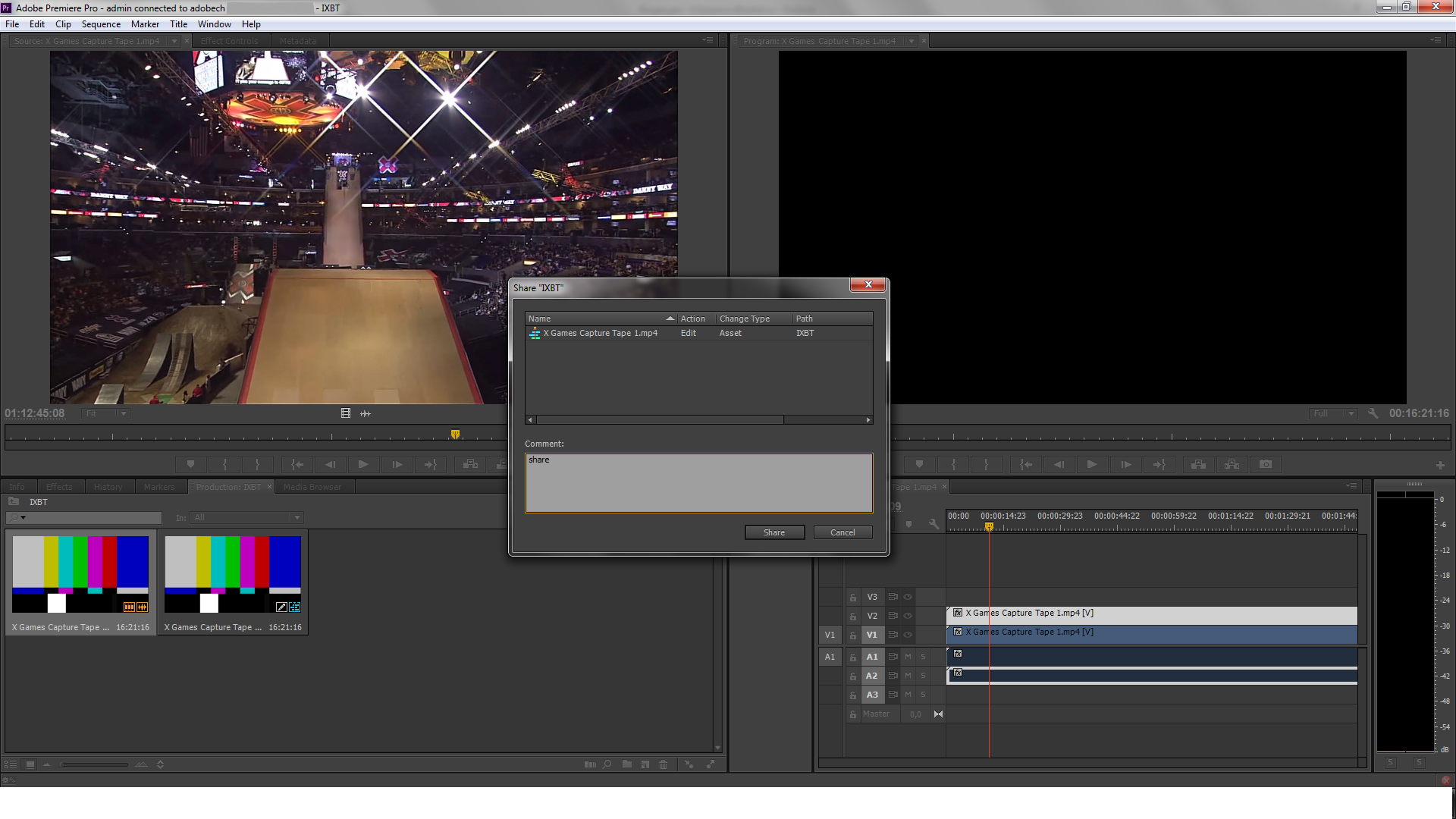Screen dimensions: 1456x819
Task: Solo the A2 audio track
Action: pyautogui.click(x=923, y=676)
